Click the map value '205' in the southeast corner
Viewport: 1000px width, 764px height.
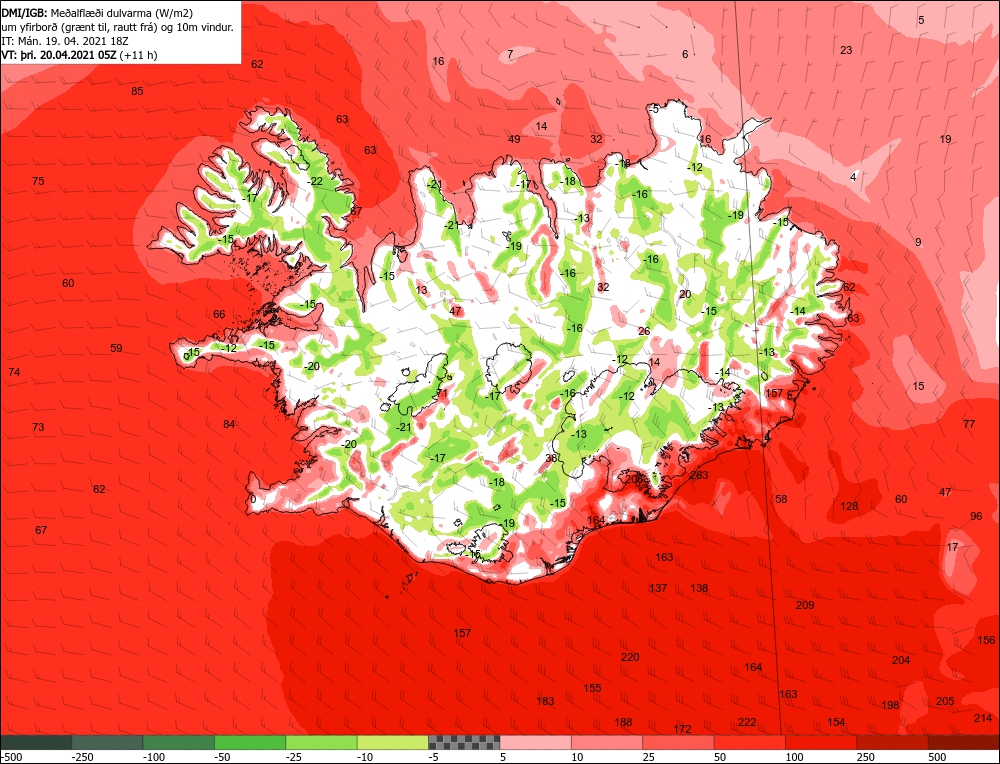(945, 701)
